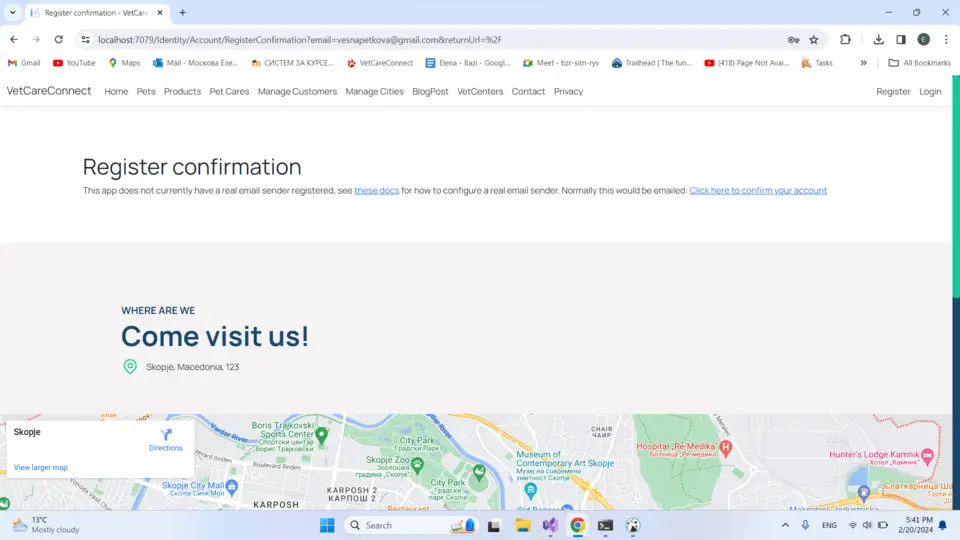Show hidden system tray icons

tap(785, 525)
